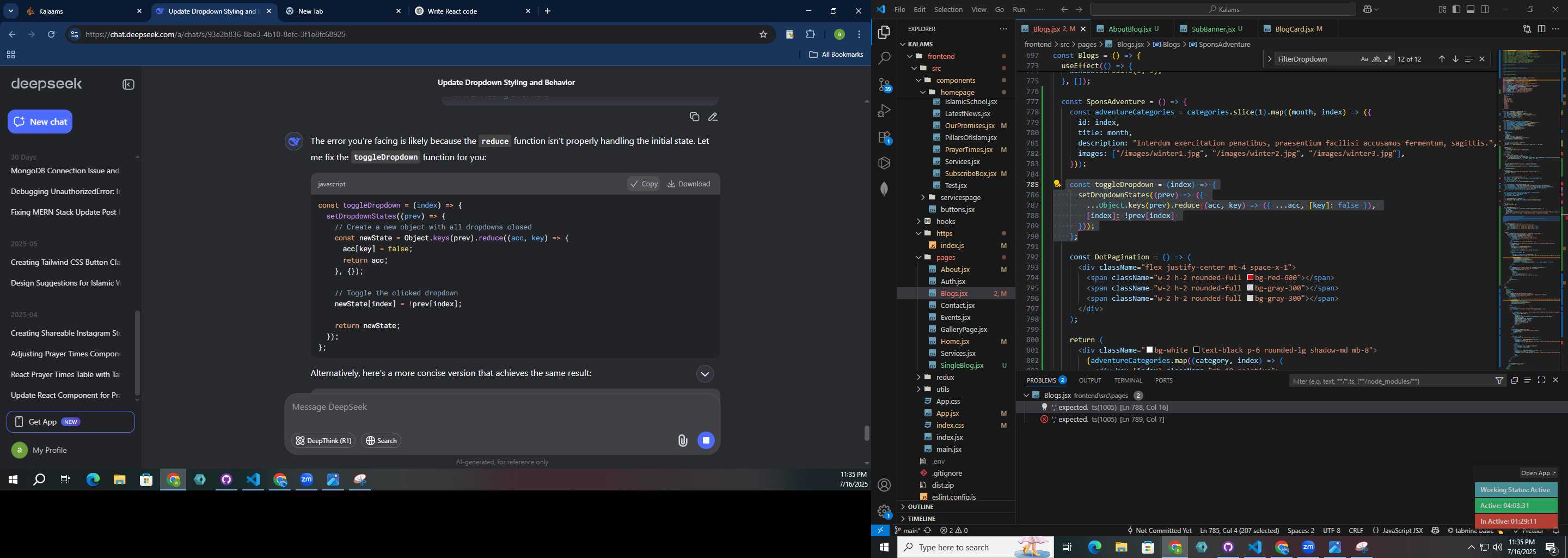Expand the servicespage folder
The width and height of the screenshot is (1568, 558).
pyautogui.click(x=923, y=197)
